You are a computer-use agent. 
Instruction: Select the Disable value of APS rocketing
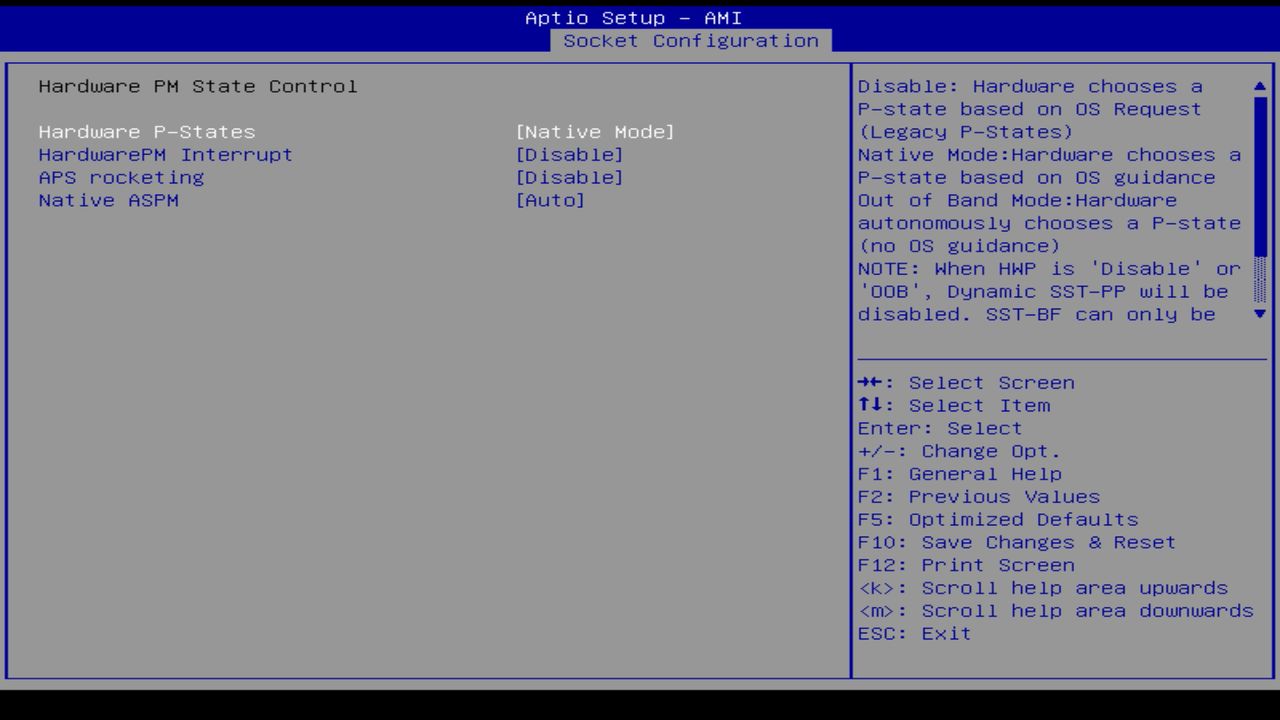tap(572, 177)
